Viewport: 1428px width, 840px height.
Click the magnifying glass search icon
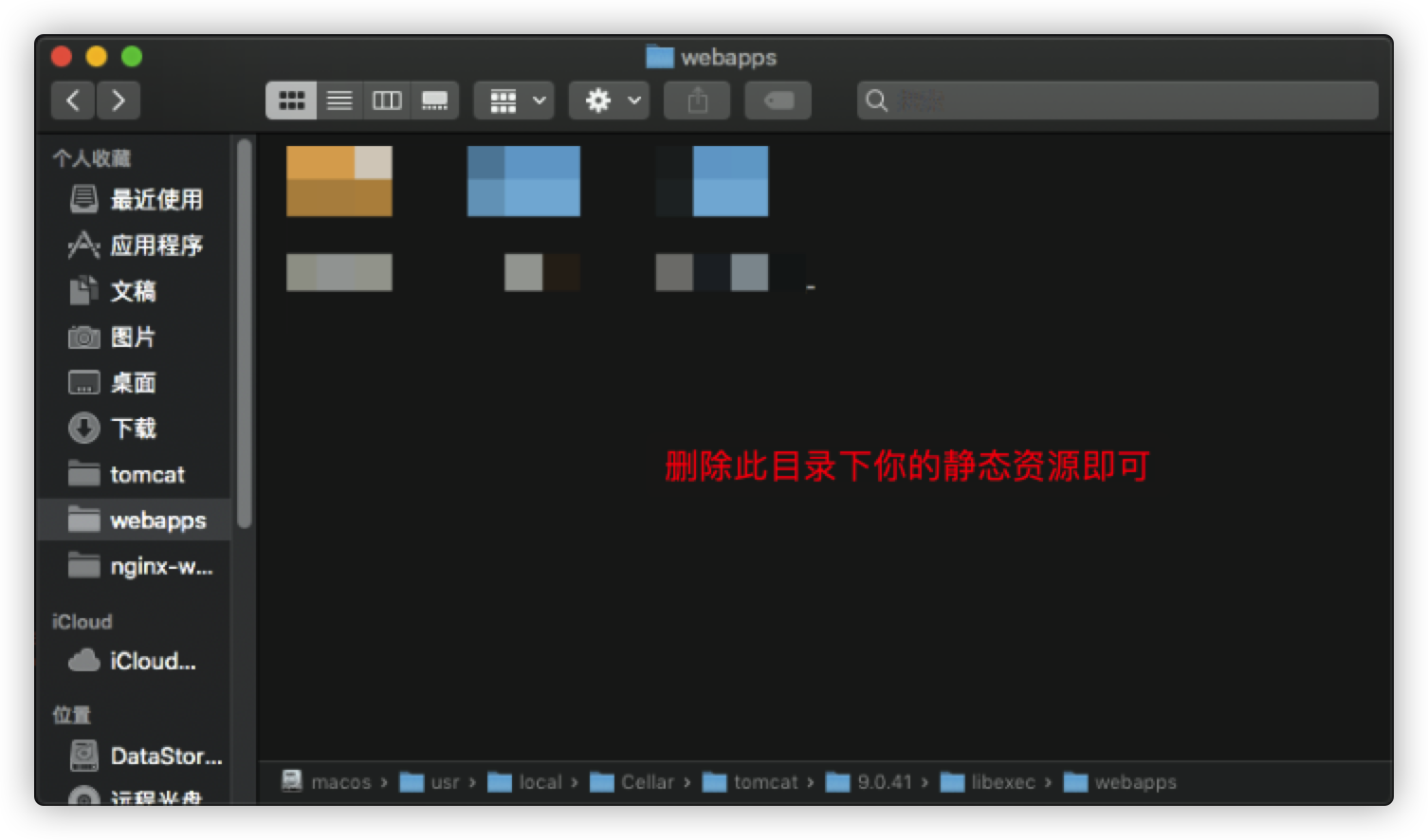(x=877, y=100)
